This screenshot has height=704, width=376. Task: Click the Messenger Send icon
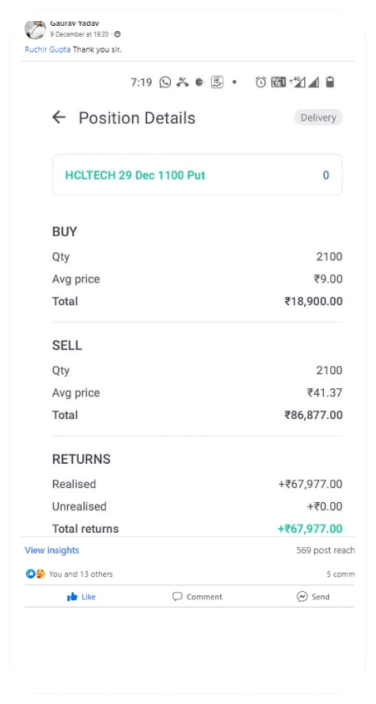(302, 597)
